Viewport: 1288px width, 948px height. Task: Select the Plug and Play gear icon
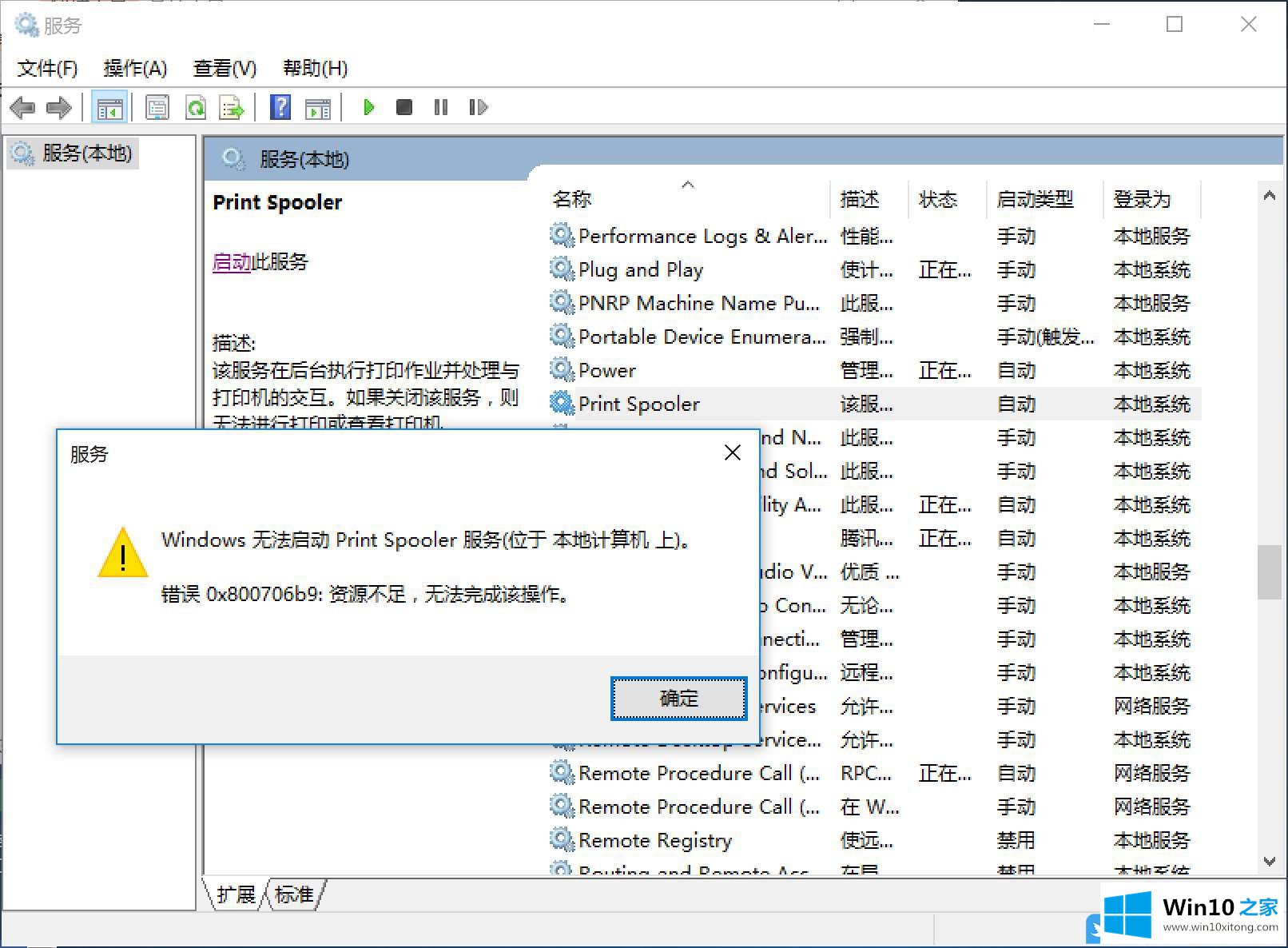(x=562, y=269)
